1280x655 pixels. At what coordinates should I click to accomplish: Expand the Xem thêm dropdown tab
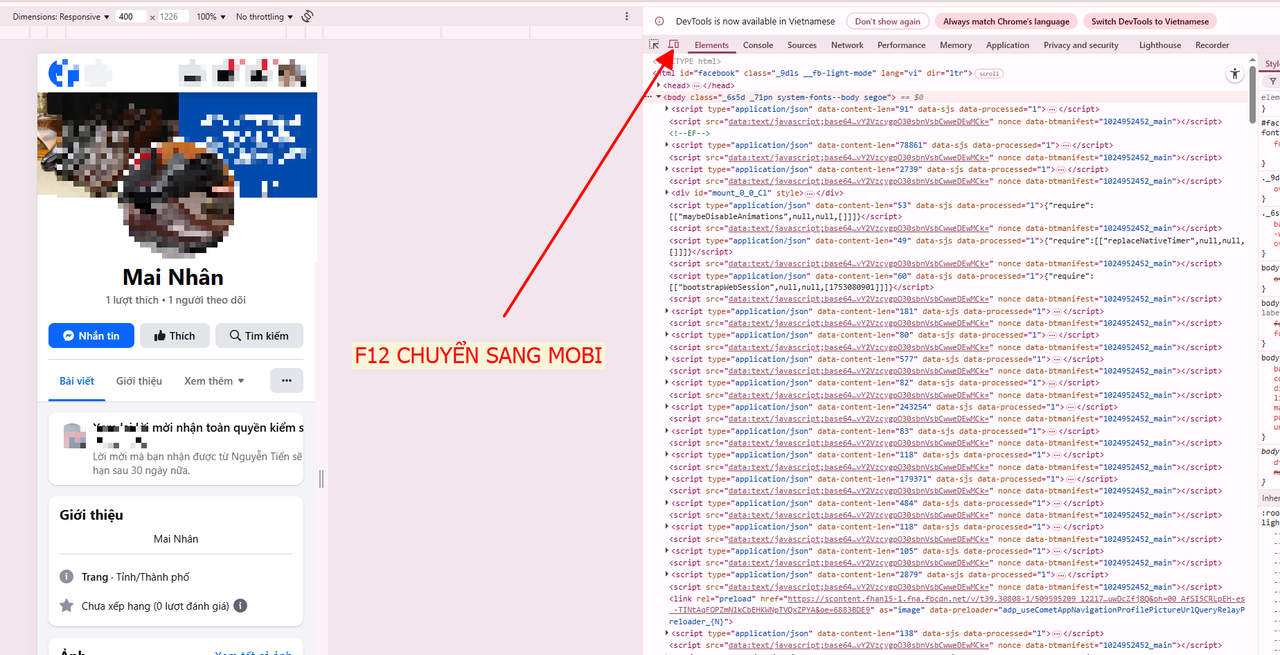click(x=214, y=381)
